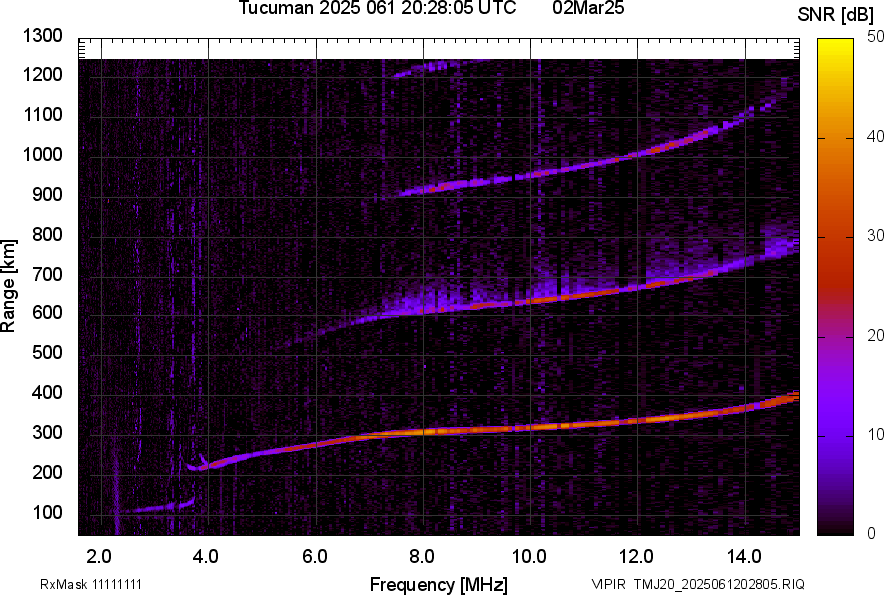This screenshot has width=884, height=595.
Task: Click the 8.0 frequency tick label
Action: coord(422,556)
